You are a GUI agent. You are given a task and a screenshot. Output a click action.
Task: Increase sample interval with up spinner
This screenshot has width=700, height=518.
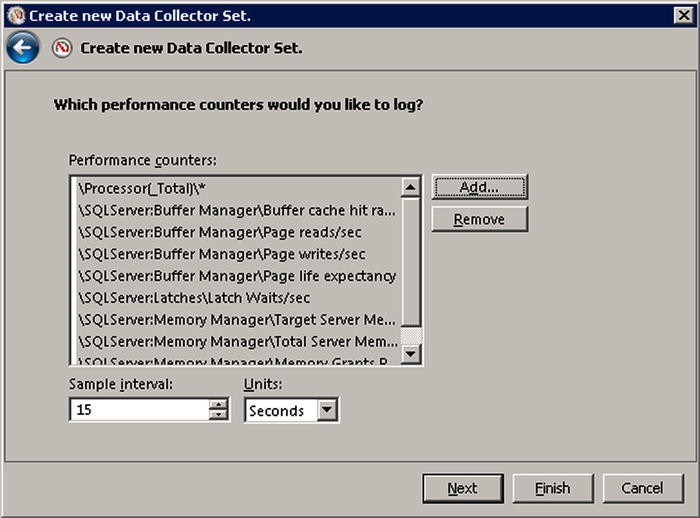(218, 404)
